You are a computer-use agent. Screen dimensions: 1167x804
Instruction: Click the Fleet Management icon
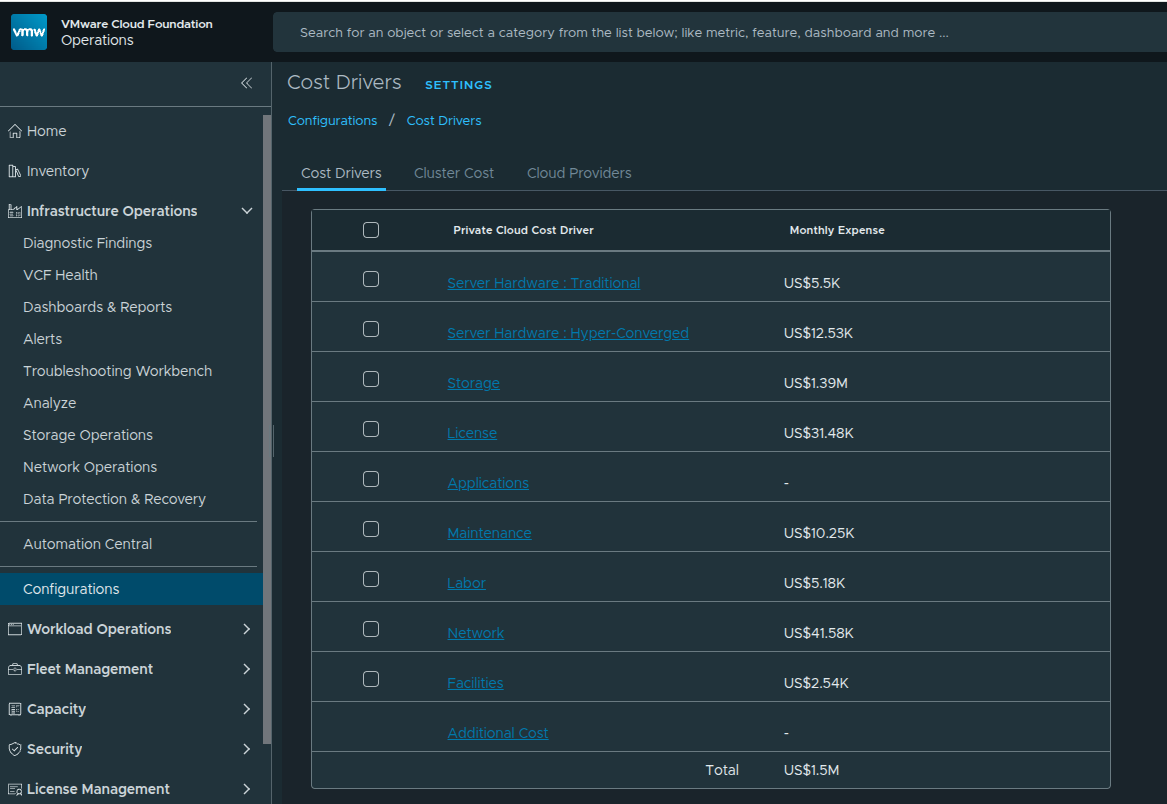pyautogui.click(x=13, y=668)
